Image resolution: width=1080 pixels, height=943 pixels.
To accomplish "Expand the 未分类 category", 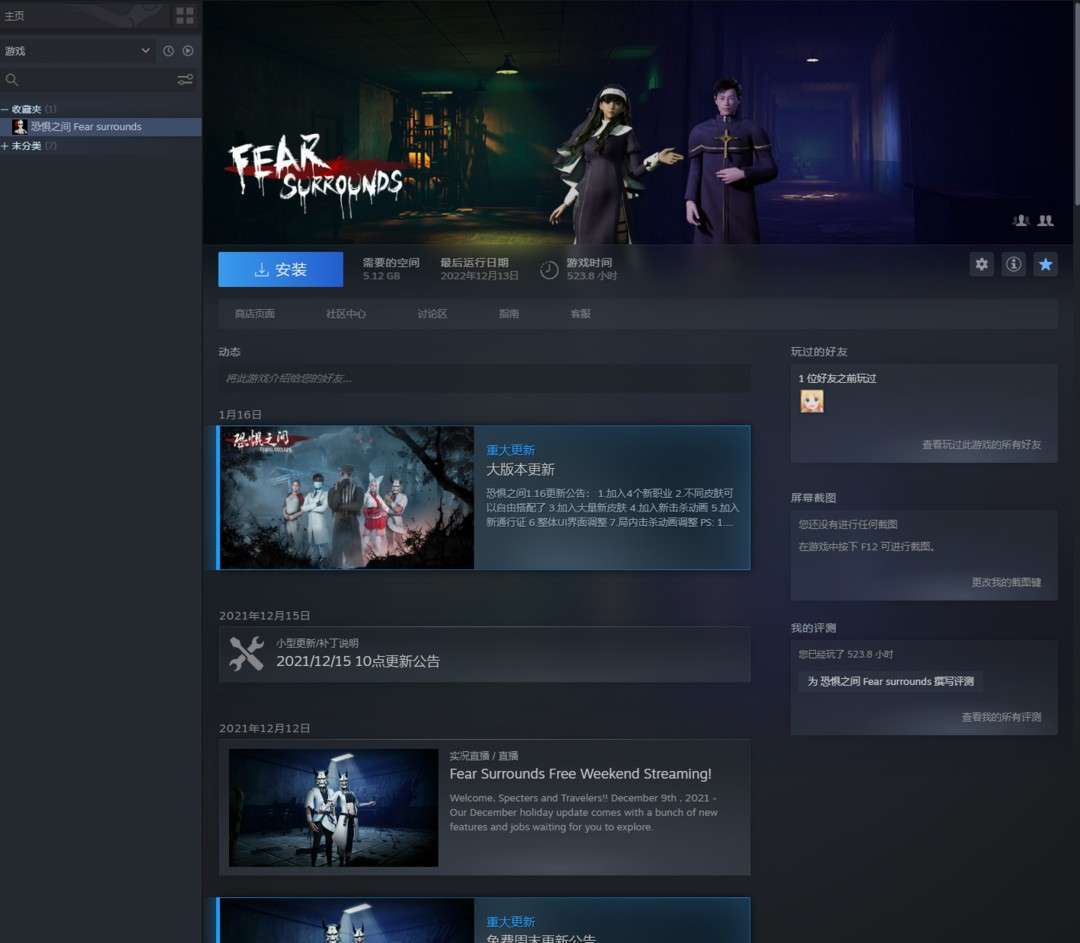I will coord(5,146).
